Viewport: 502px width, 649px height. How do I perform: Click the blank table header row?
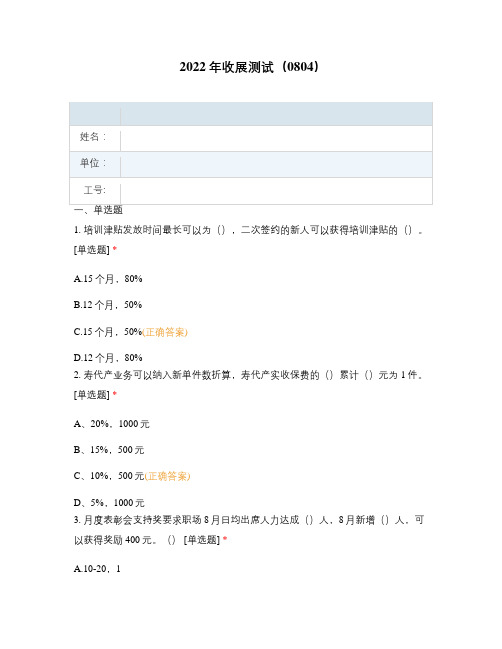[251, 114]
